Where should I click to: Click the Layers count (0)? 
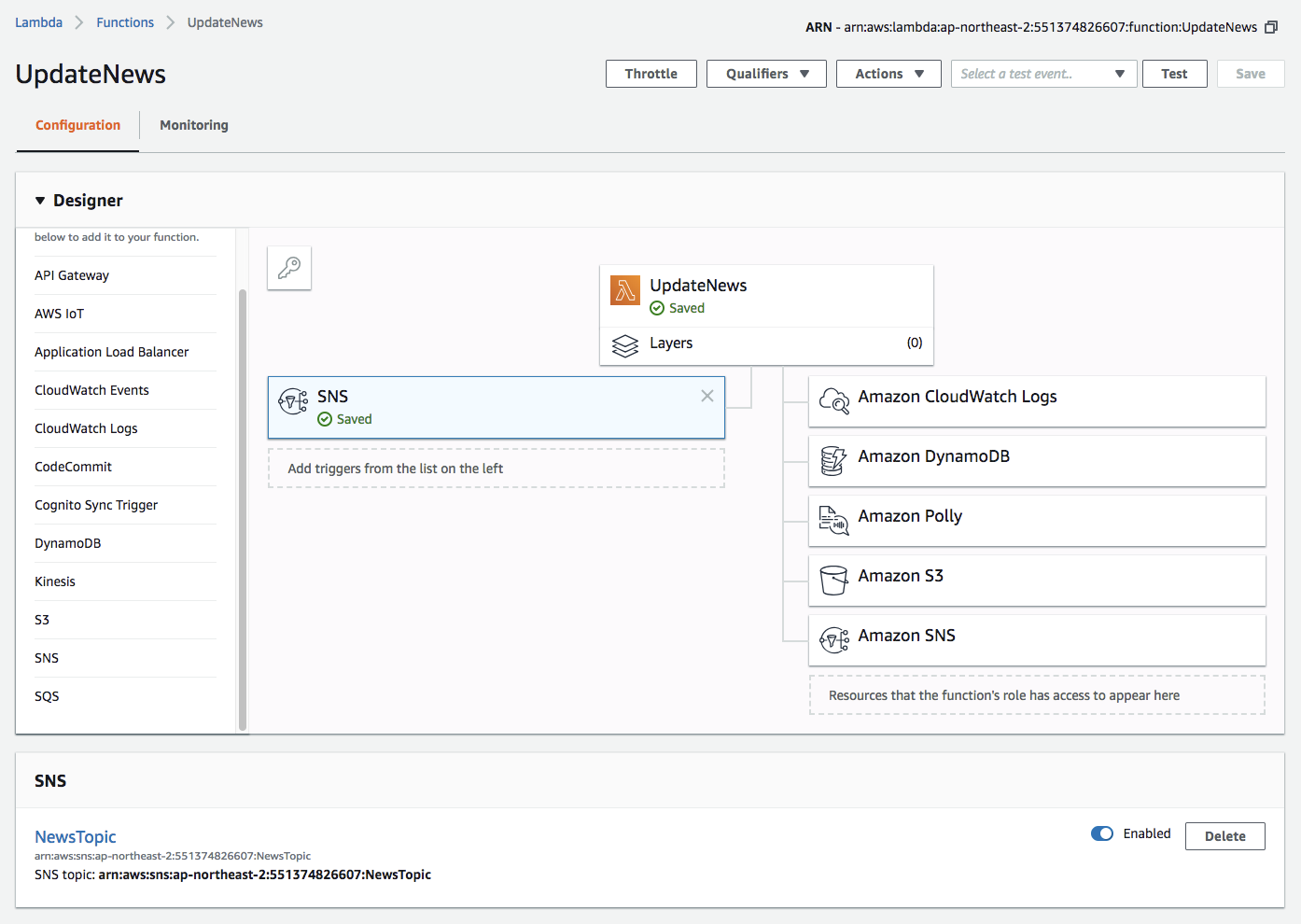[915, 343]
